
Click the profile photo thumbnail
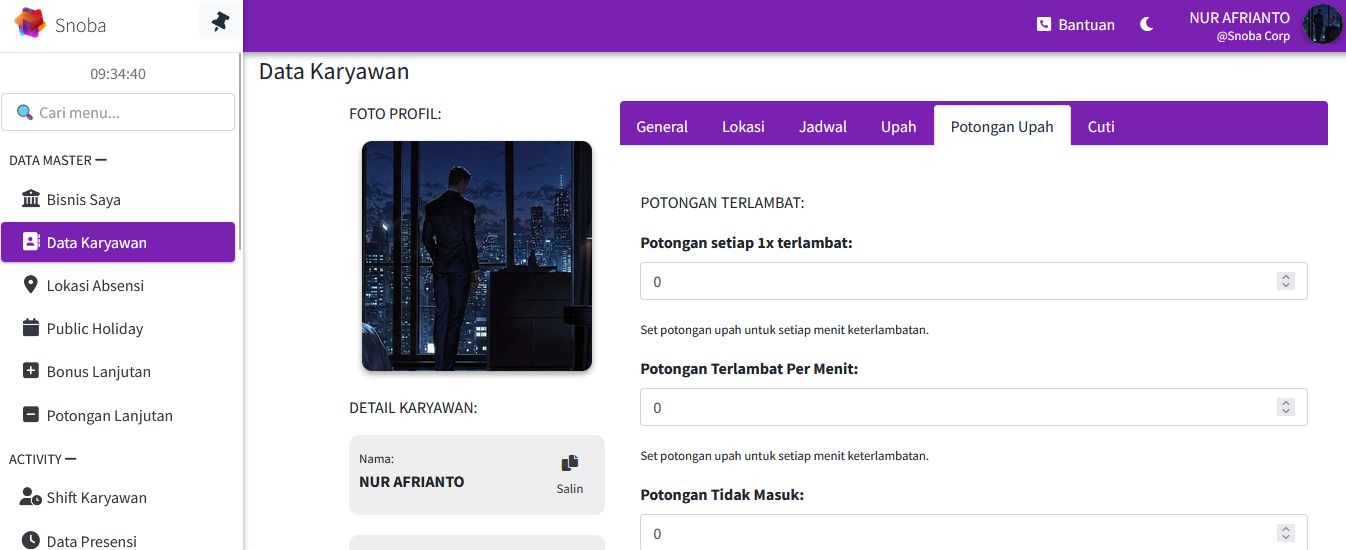(476, 256)
